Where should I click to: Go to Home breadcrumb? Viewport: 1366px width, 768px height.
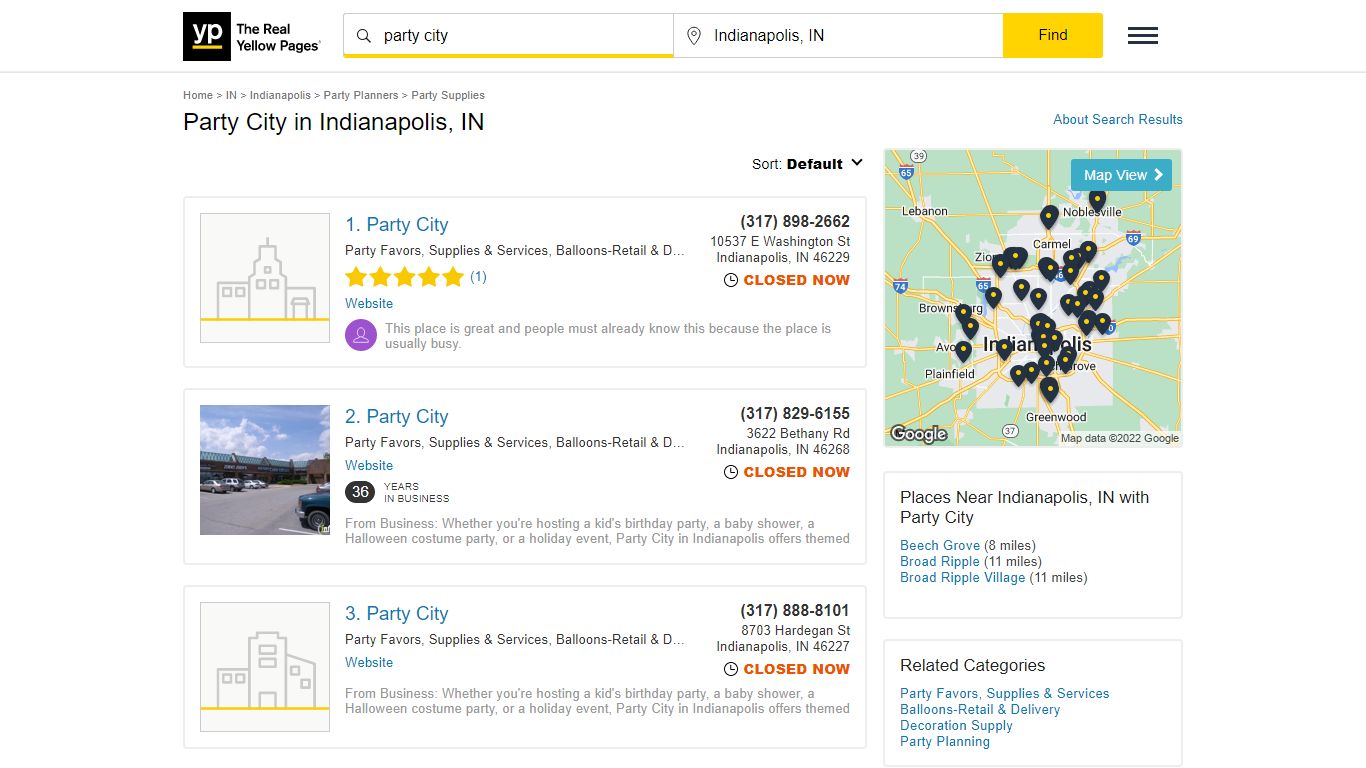[x=198, y=96]
